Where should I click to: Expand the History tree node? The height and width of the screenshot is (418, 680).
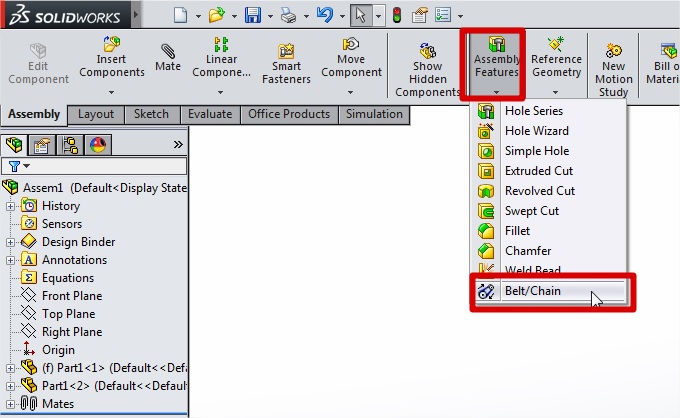tap(11, 206)
